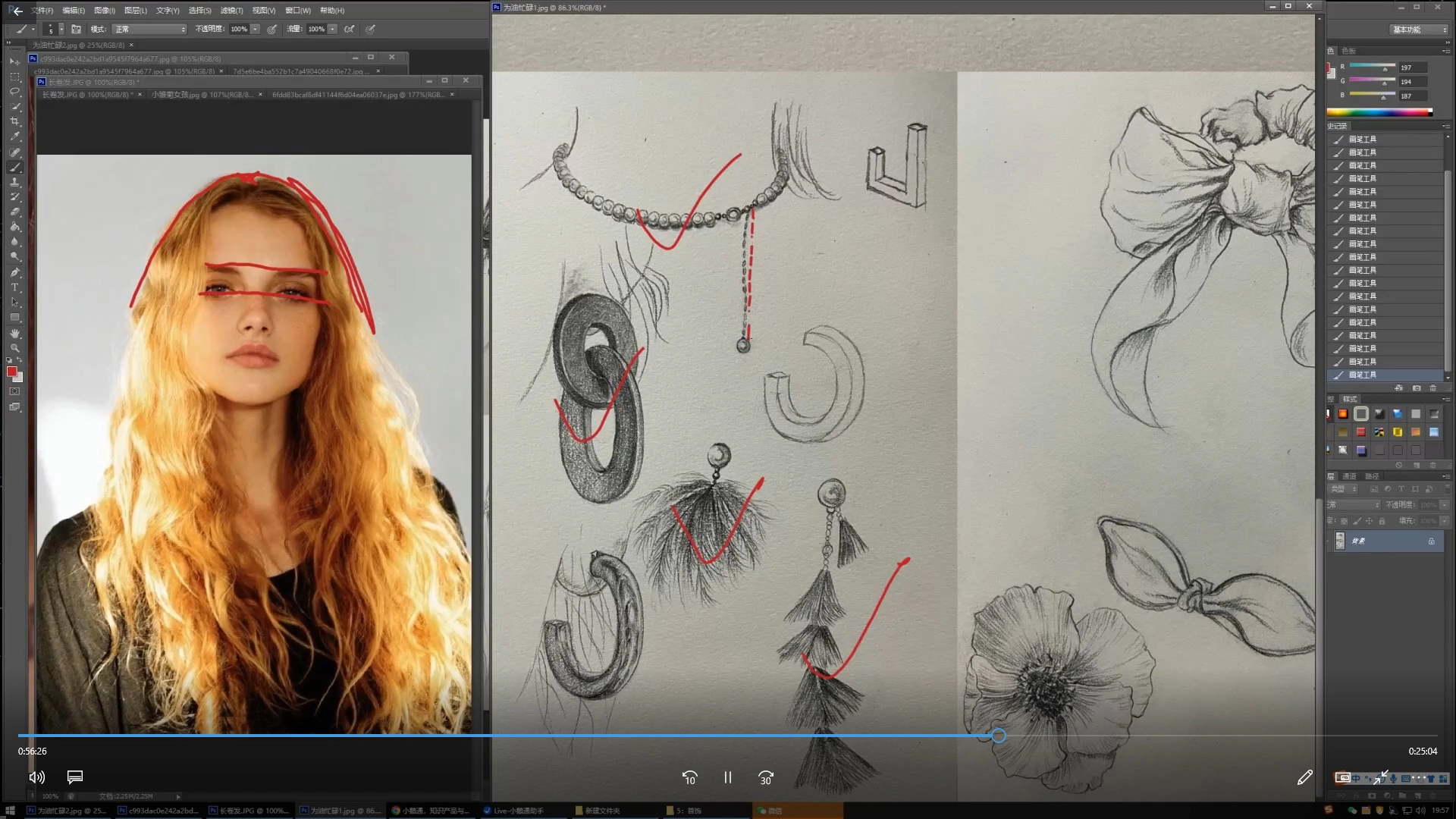Select the Clone Stamp tool
The height and width of the screenshot is (819, 1456).
[14, 182]
